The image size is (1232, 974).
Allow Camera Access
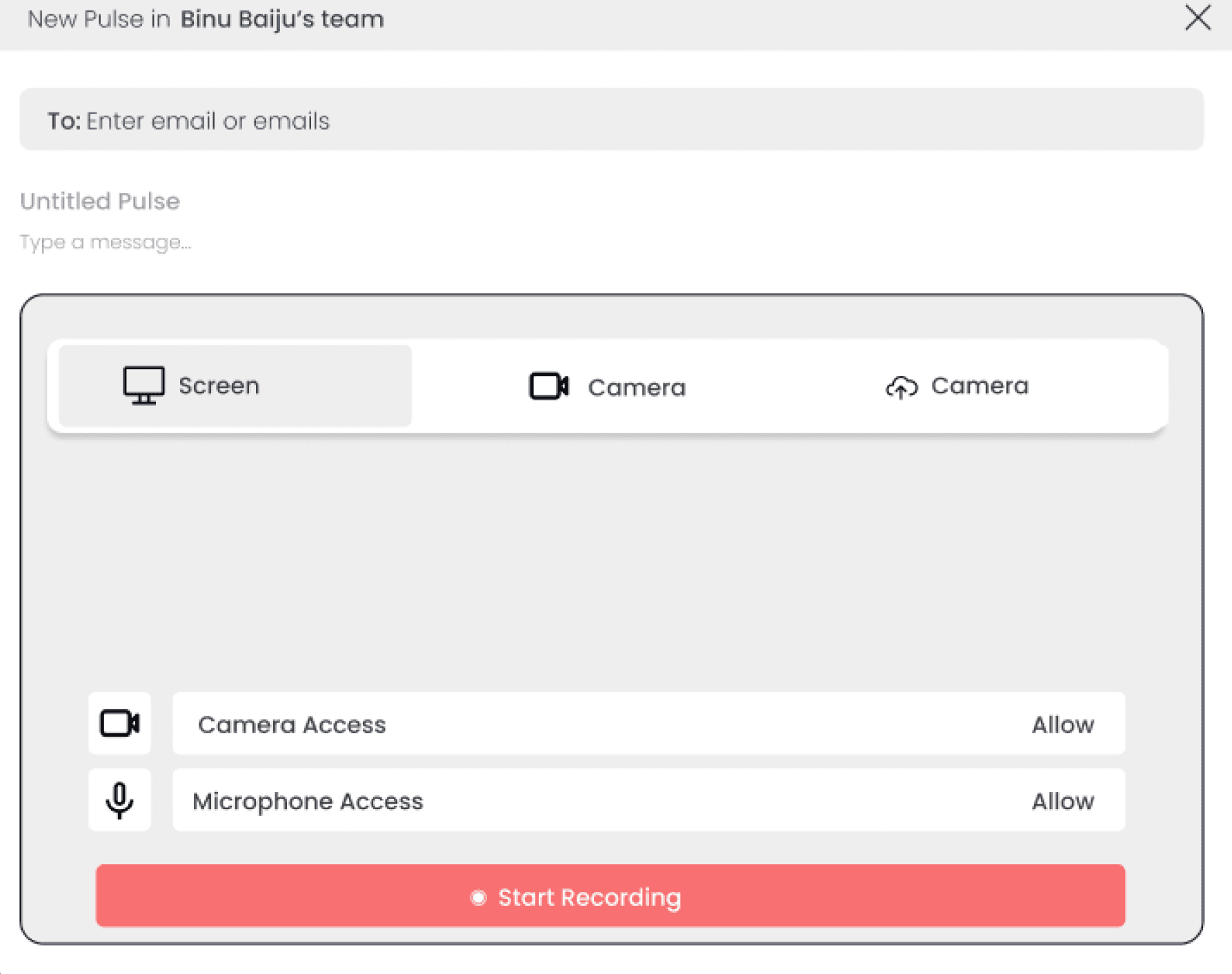pos(1062,724)
